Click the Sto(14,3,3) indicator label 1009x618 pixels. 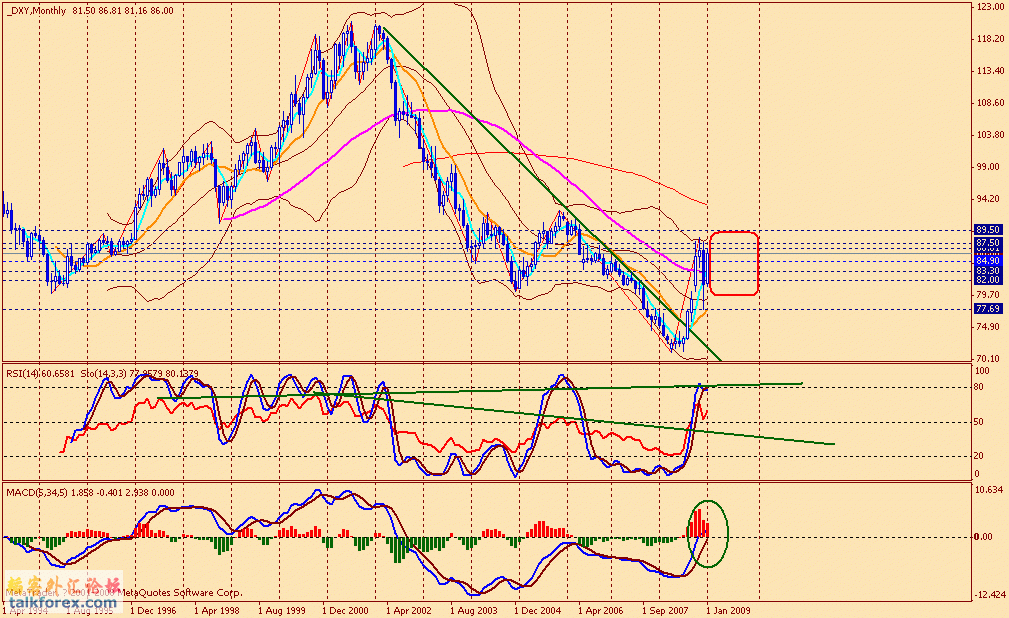(x=106, y=373)
